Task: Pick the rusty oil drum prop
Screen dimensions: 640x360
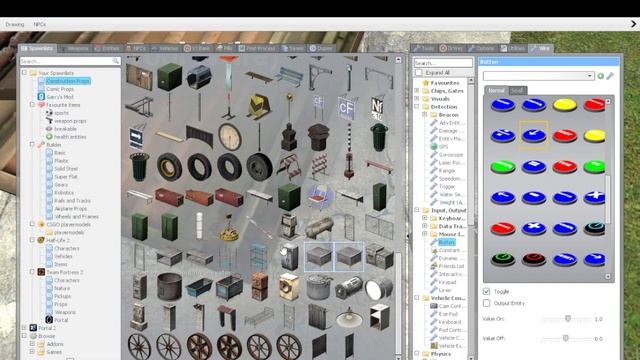Action: pyautogui.click(x=169, y=287)
